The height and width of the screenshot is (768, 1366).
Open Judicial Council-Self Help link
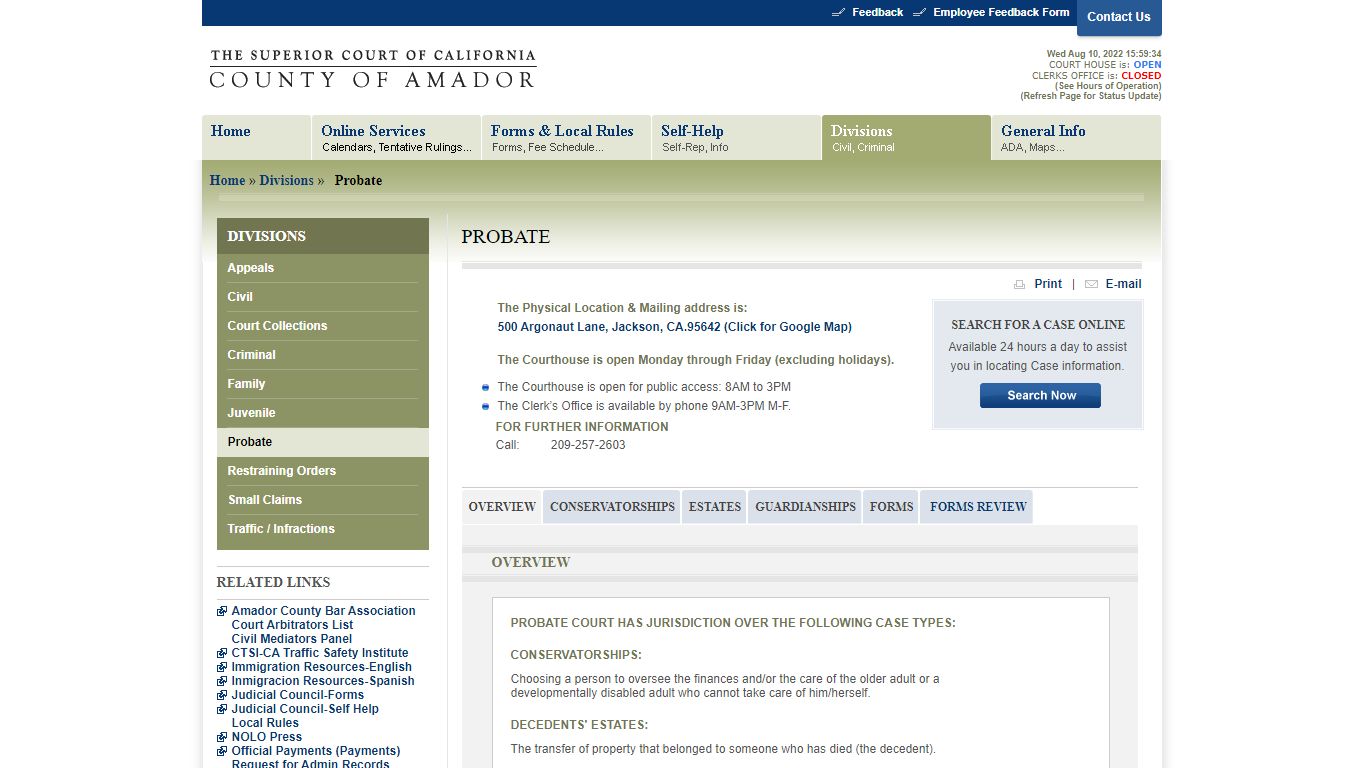pos(305,709)
